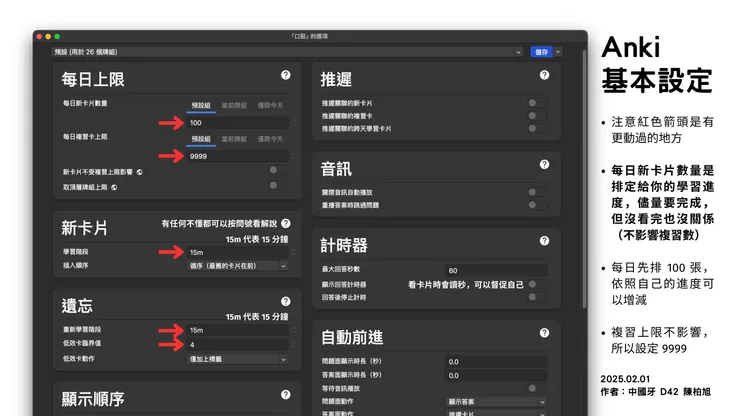Open the 答案面動作 dropdown
This screenshot has width=740, height=416.
tap(496, 414)
